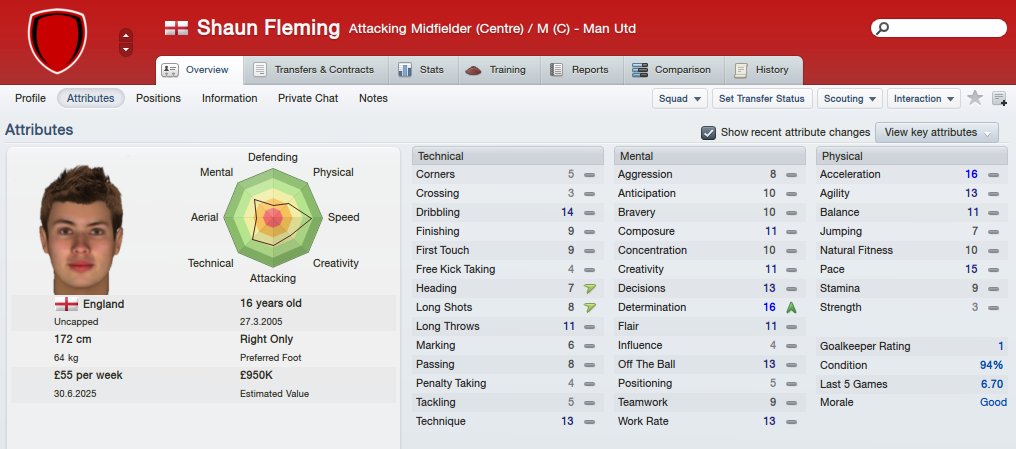The height and width of the screenshot is (449, 1016).
Task: Click the add note icon beside star
Action: (1000, 98)
